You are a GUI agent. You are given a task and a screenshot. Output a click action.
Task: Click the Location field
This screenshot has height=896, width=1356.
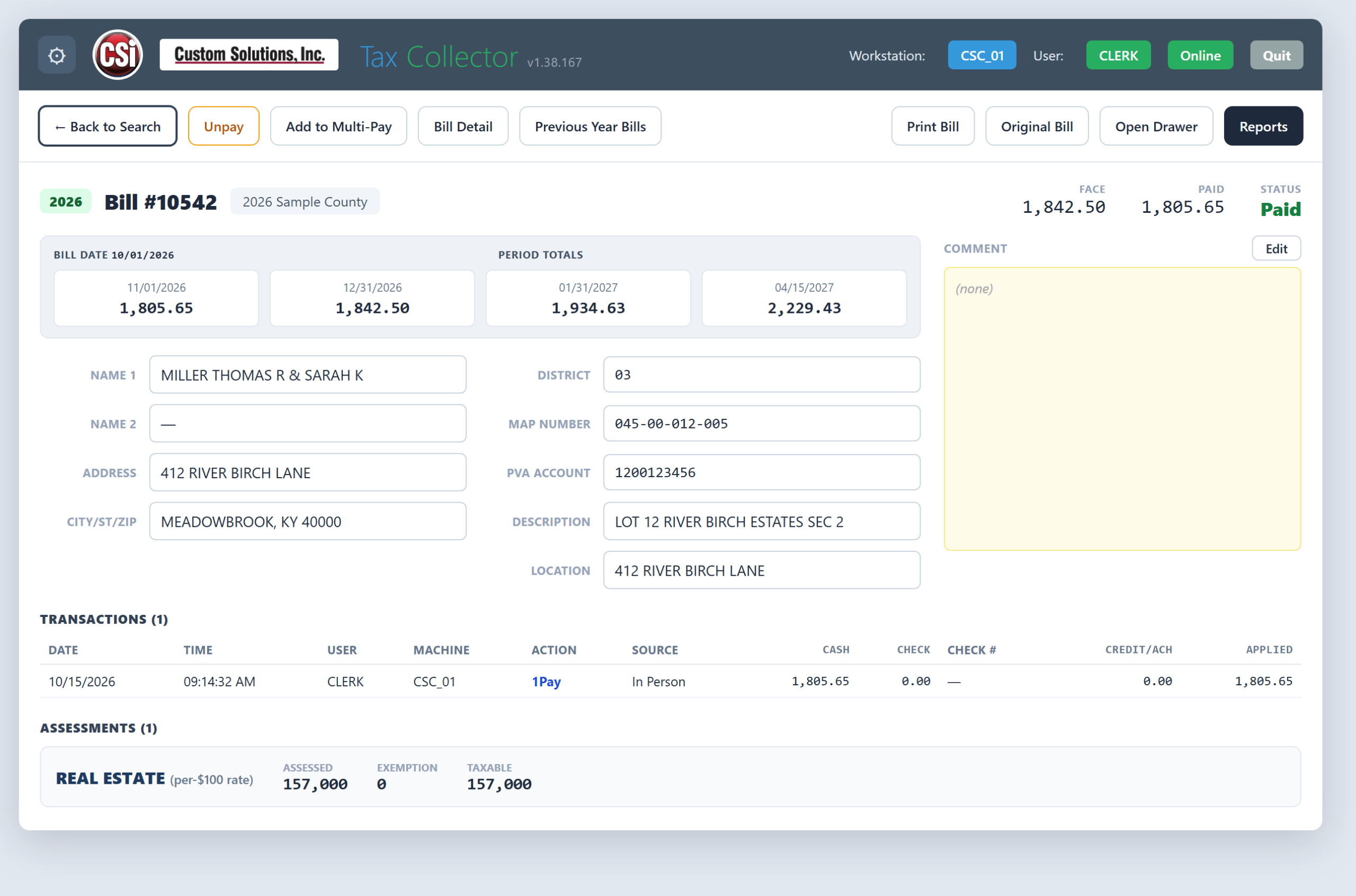pyautogui.click(x=762, y=570)
